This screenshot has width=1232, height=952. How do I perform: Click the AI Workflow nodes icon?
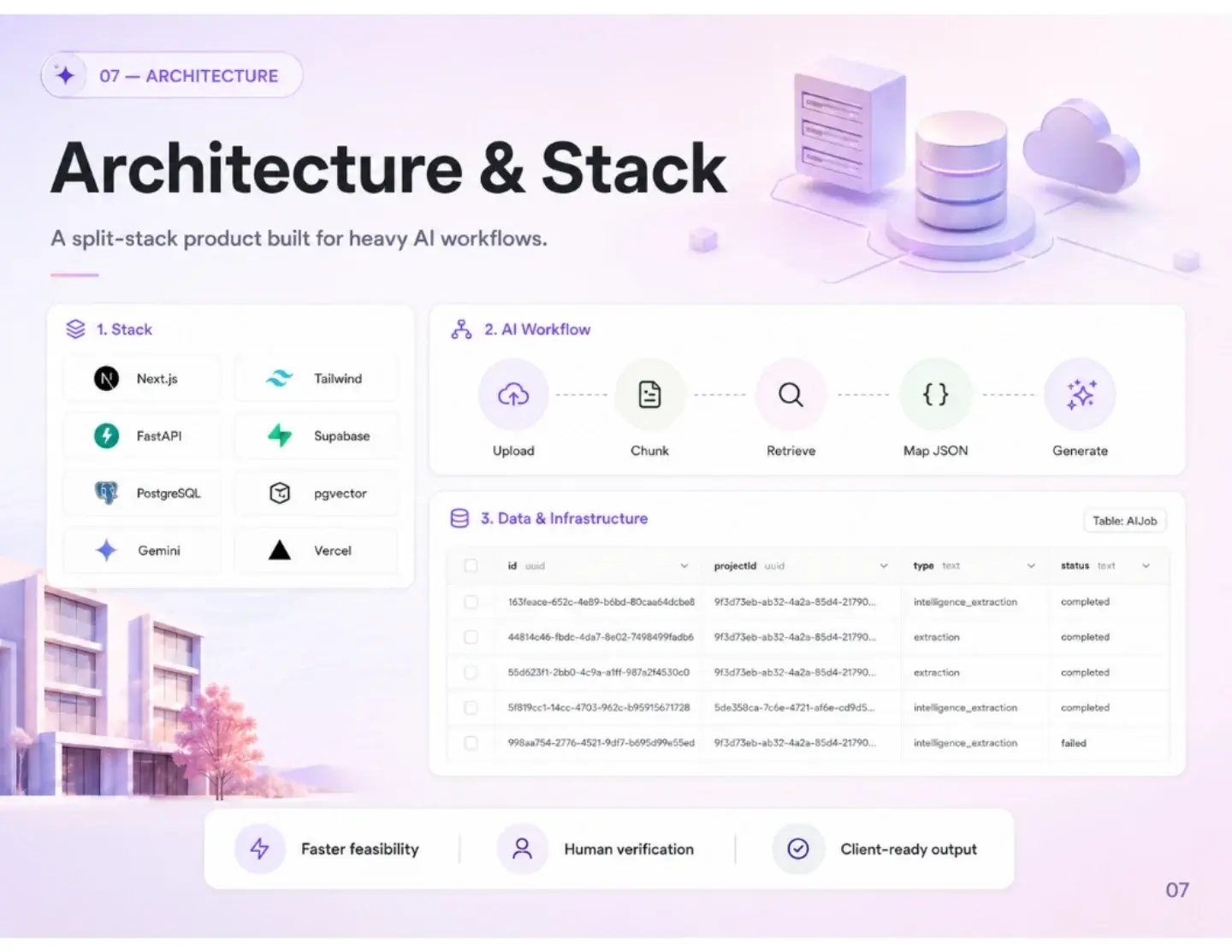click(x=462, y=329)
